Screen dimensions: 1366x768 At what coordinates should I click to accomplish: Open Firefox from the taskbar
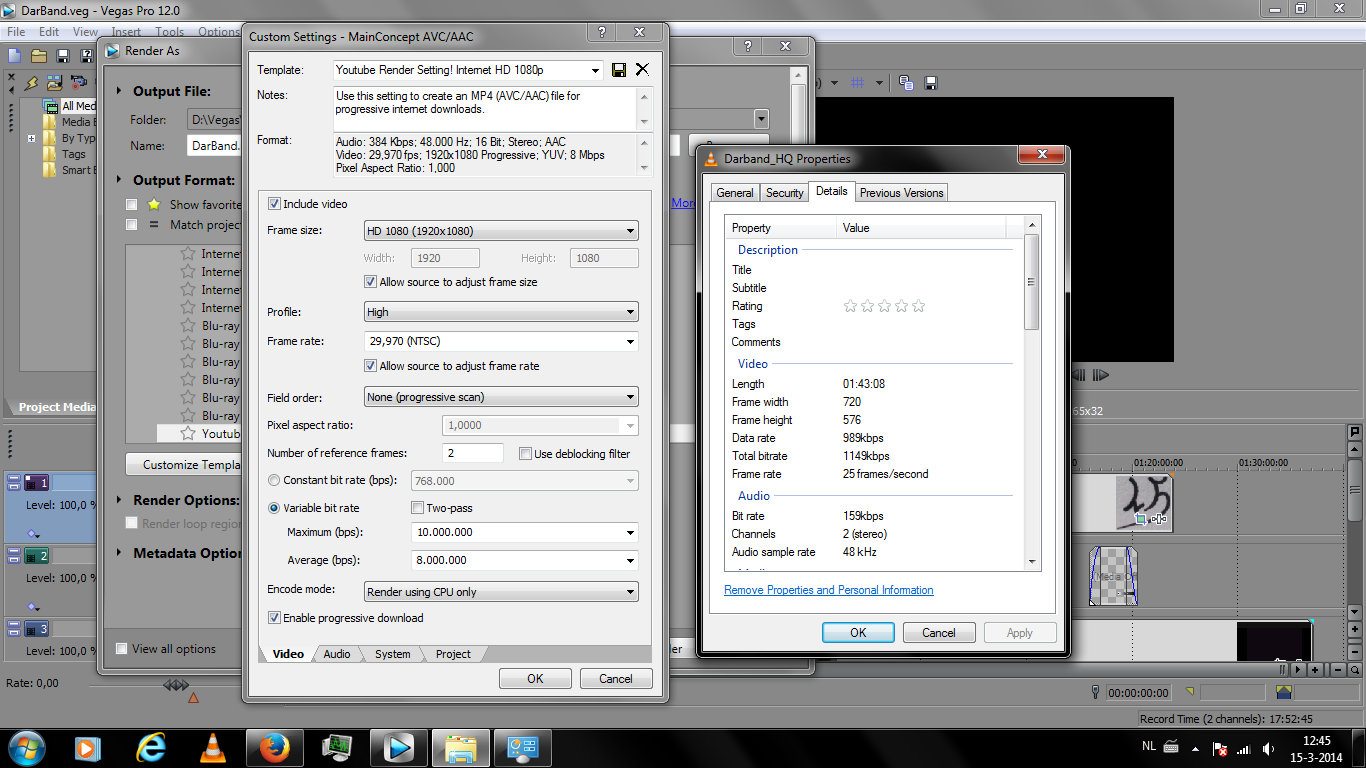273,747
